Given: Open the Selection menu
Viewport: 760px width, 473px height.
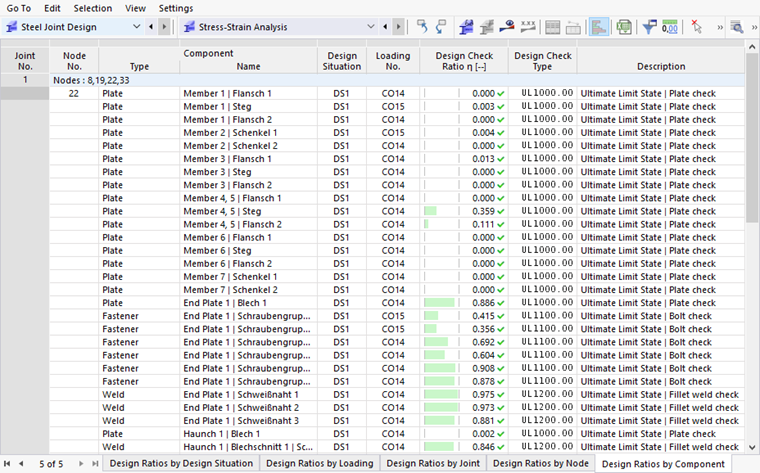Looking at the screenshot, I should pos(93,8).
